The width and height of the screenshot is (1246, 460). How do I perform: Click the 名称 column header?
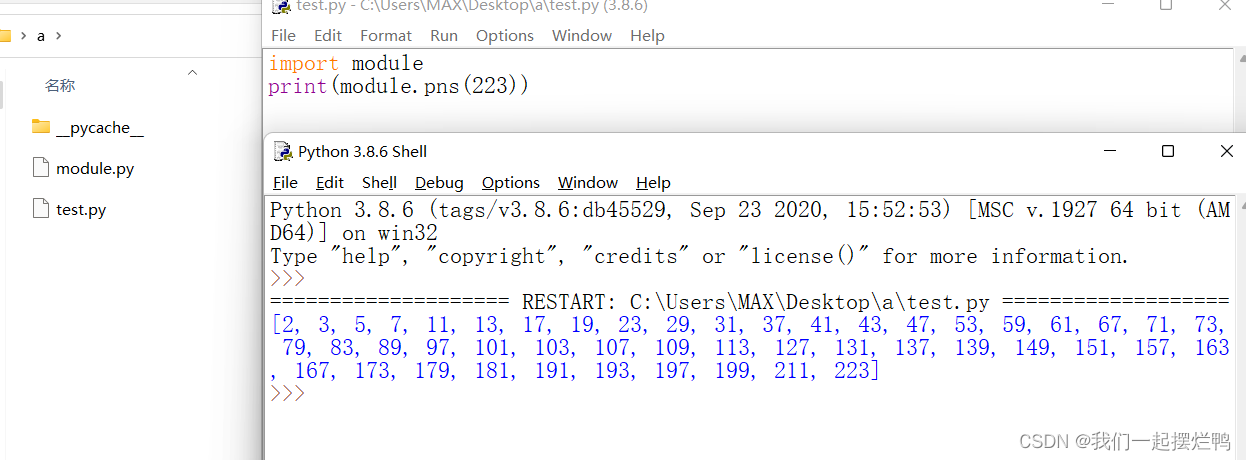[x=60, y=86]
